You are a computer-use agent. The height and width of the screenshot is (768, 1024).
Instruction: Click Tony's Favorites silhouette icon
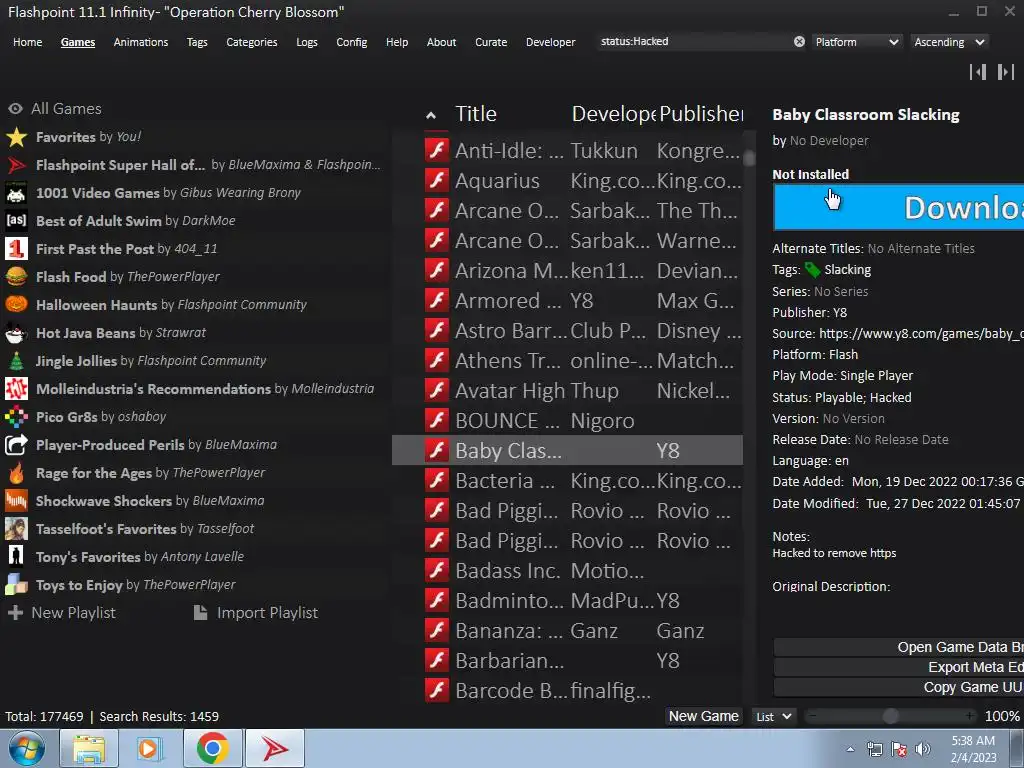(x=16, y=557)
